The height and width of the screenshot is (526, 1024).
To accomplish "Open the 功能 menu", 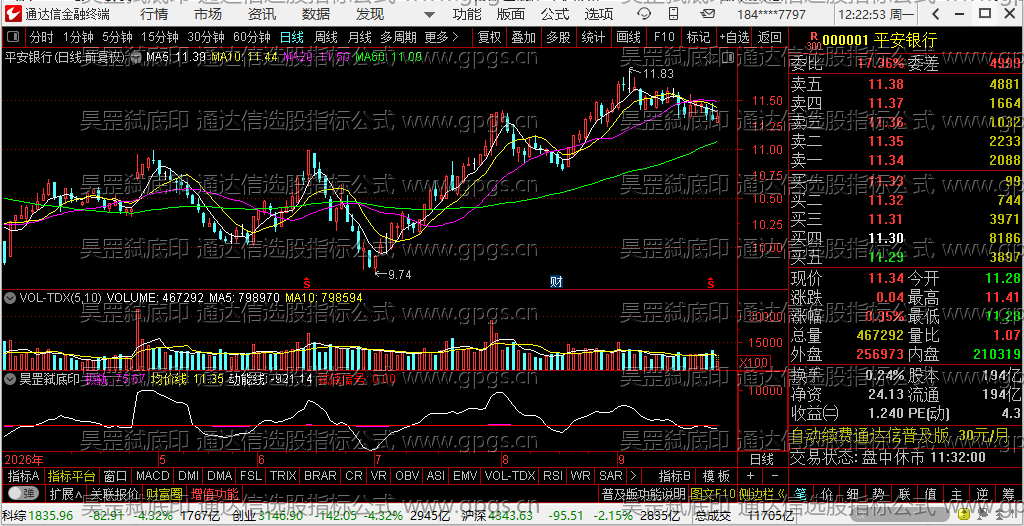I will (467, 14).
